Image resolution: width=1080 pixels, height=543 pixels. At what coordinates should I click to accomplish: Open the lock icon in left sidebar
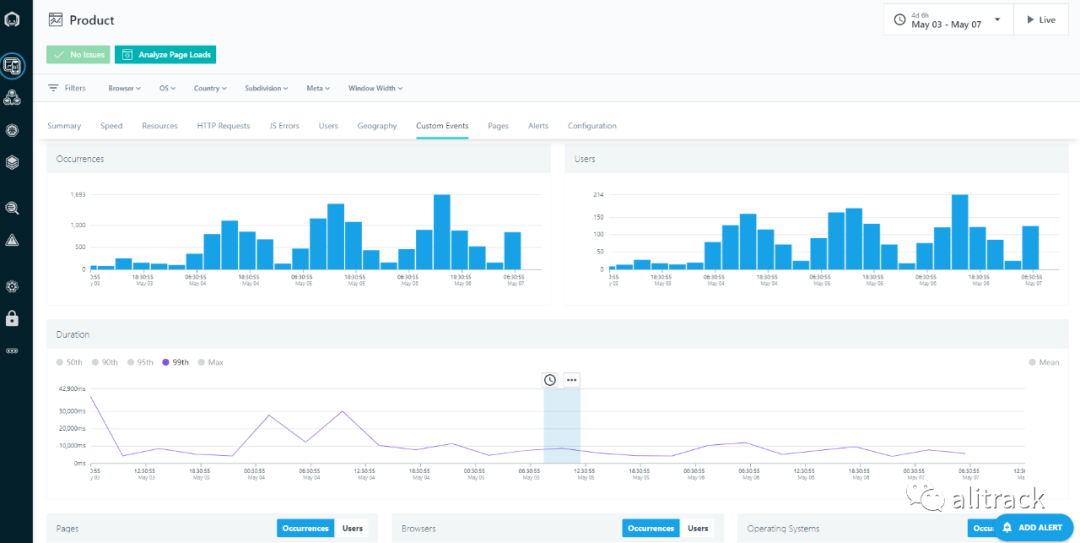click(12, 318)
